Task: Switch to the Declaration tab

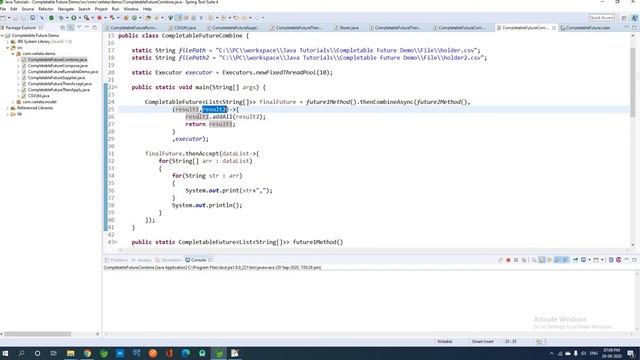Action: point(169,260)
